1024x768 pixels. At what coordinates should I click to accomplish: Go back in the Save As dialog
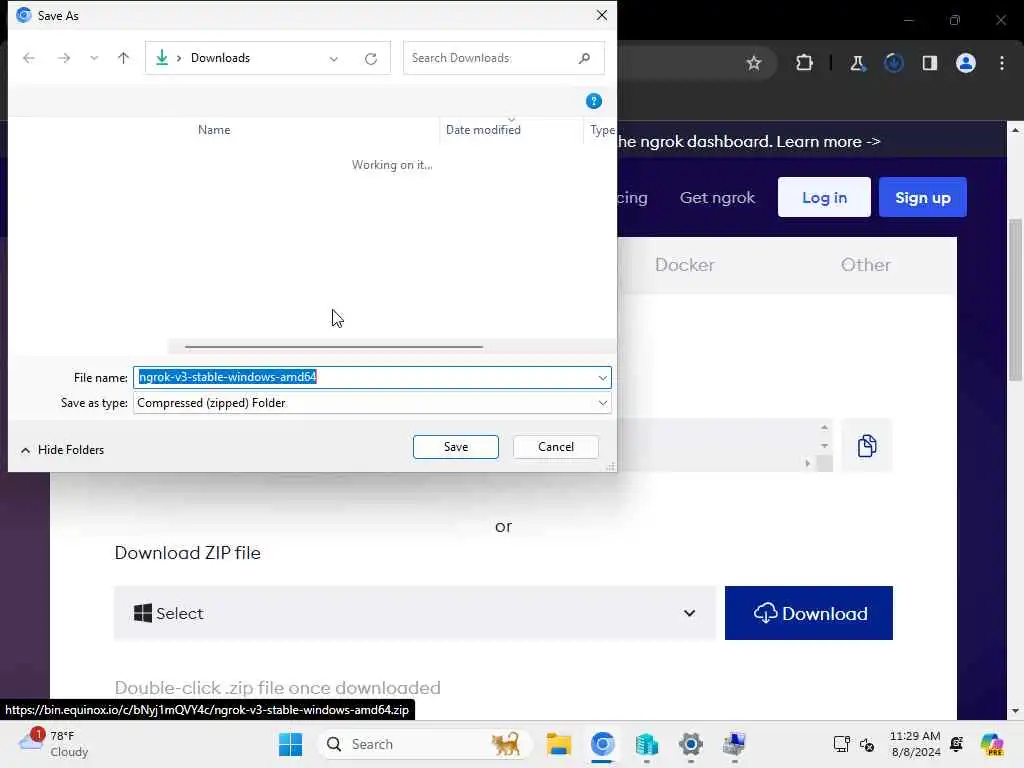coord(29,58)
